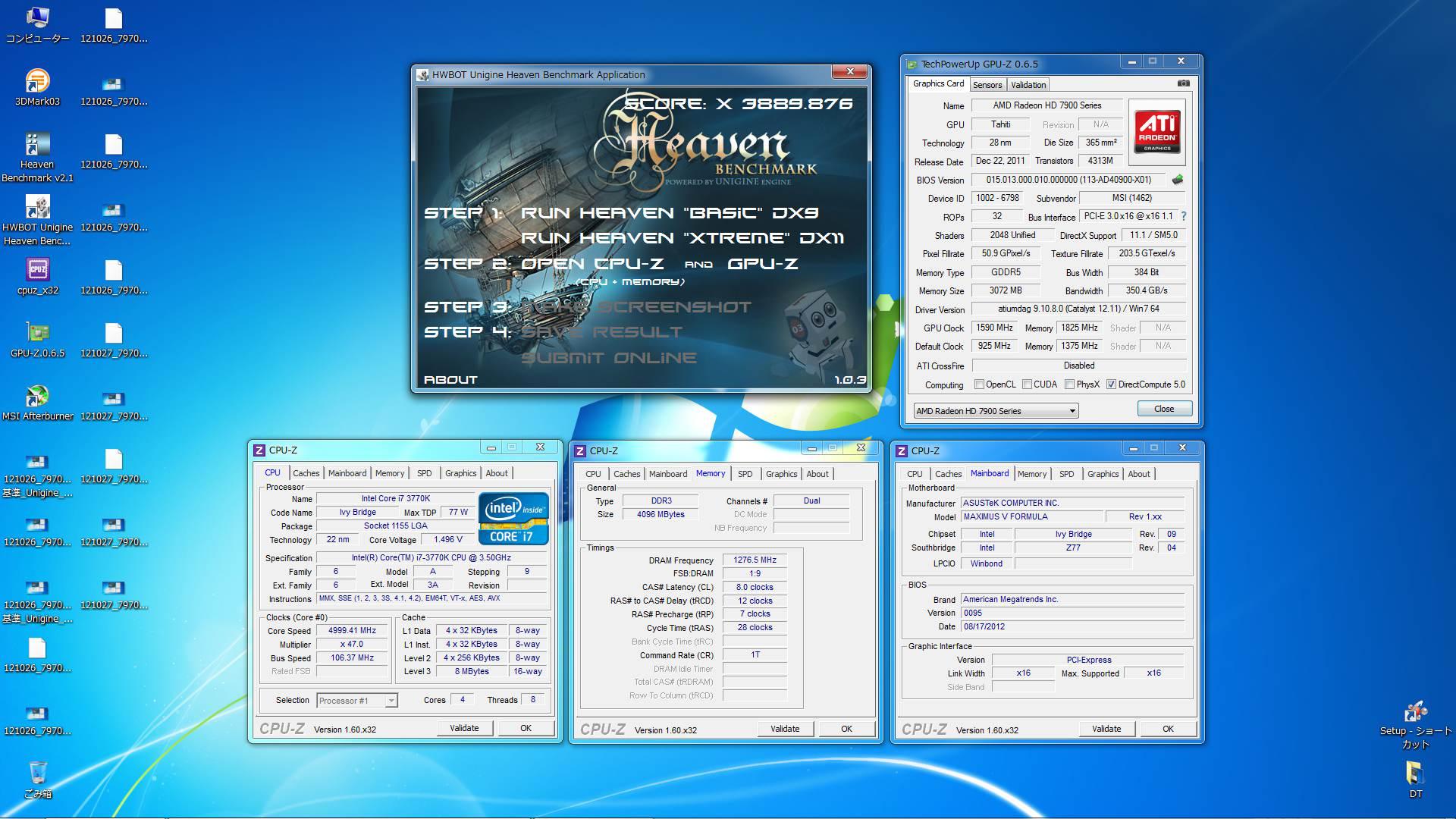Open the Processor #1 selection dropdown

[x=357, y=700]
